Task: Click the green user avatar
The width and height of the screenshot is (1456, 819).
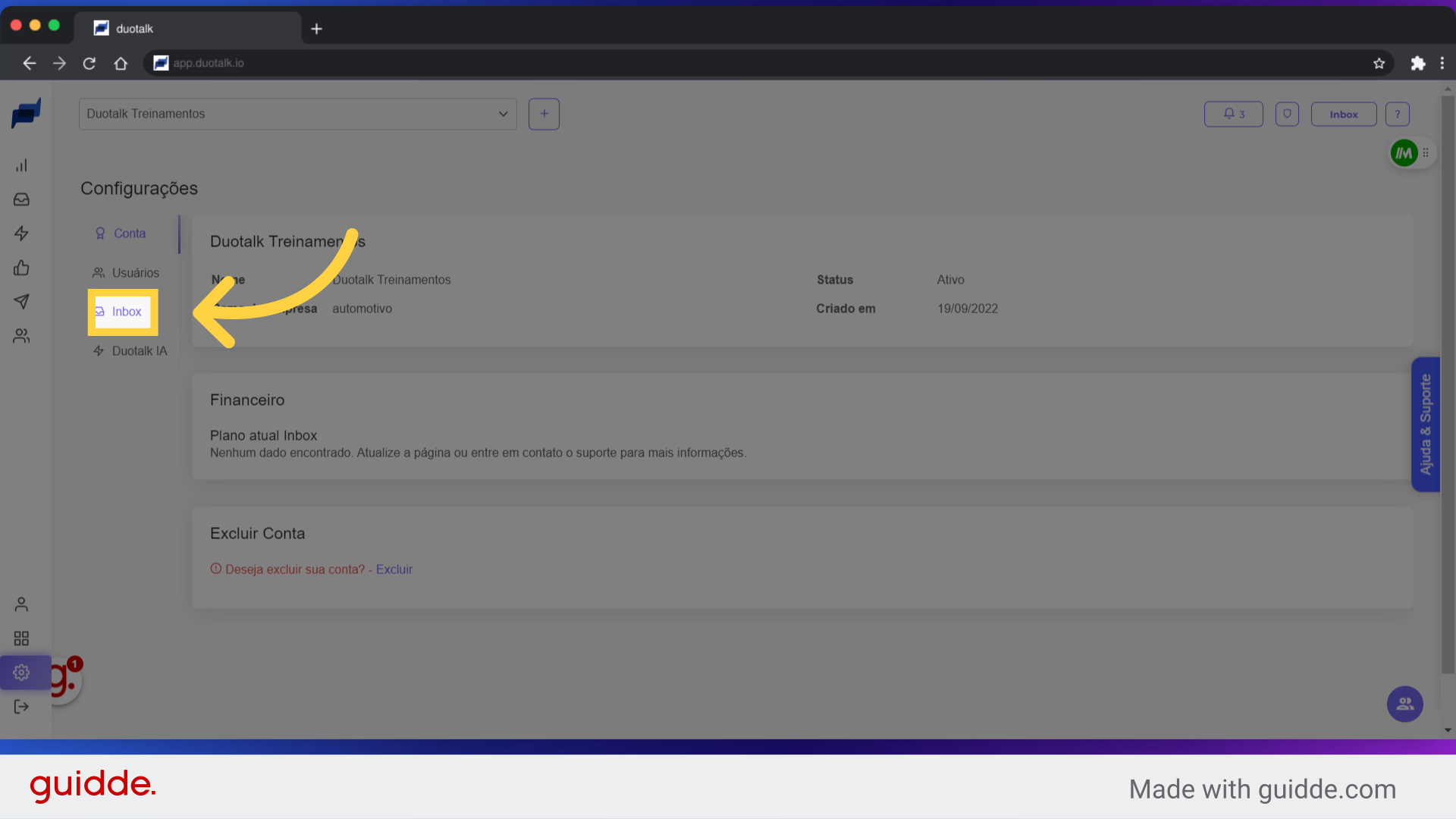Action: pos(1404,153)
